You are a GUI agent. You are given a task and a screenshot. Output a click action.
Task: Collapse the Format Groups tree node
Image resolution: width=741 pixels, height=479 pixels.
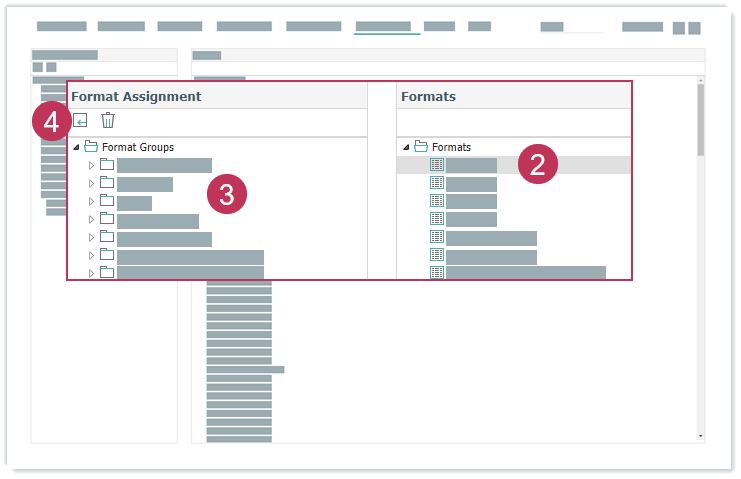(76, 147)
